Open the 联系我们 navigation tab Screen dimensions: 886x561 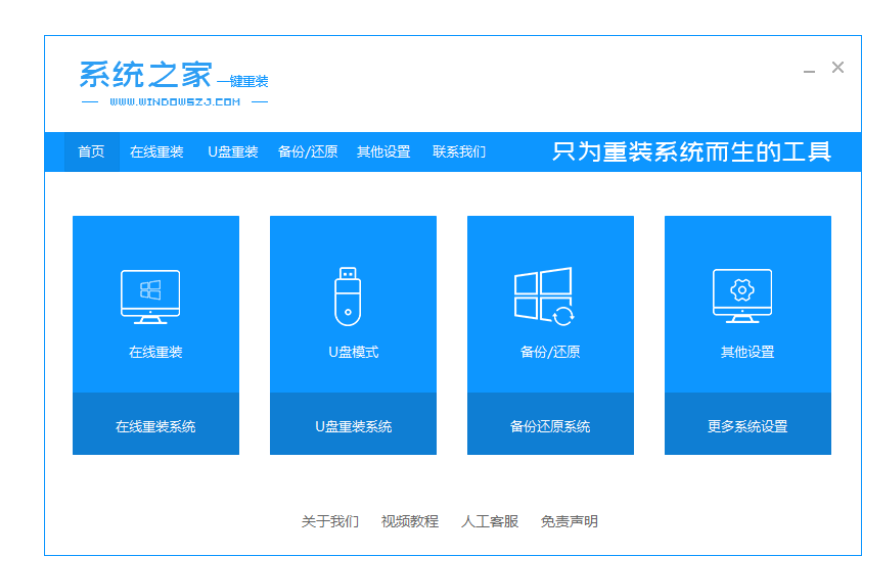[x=459, y=152]
